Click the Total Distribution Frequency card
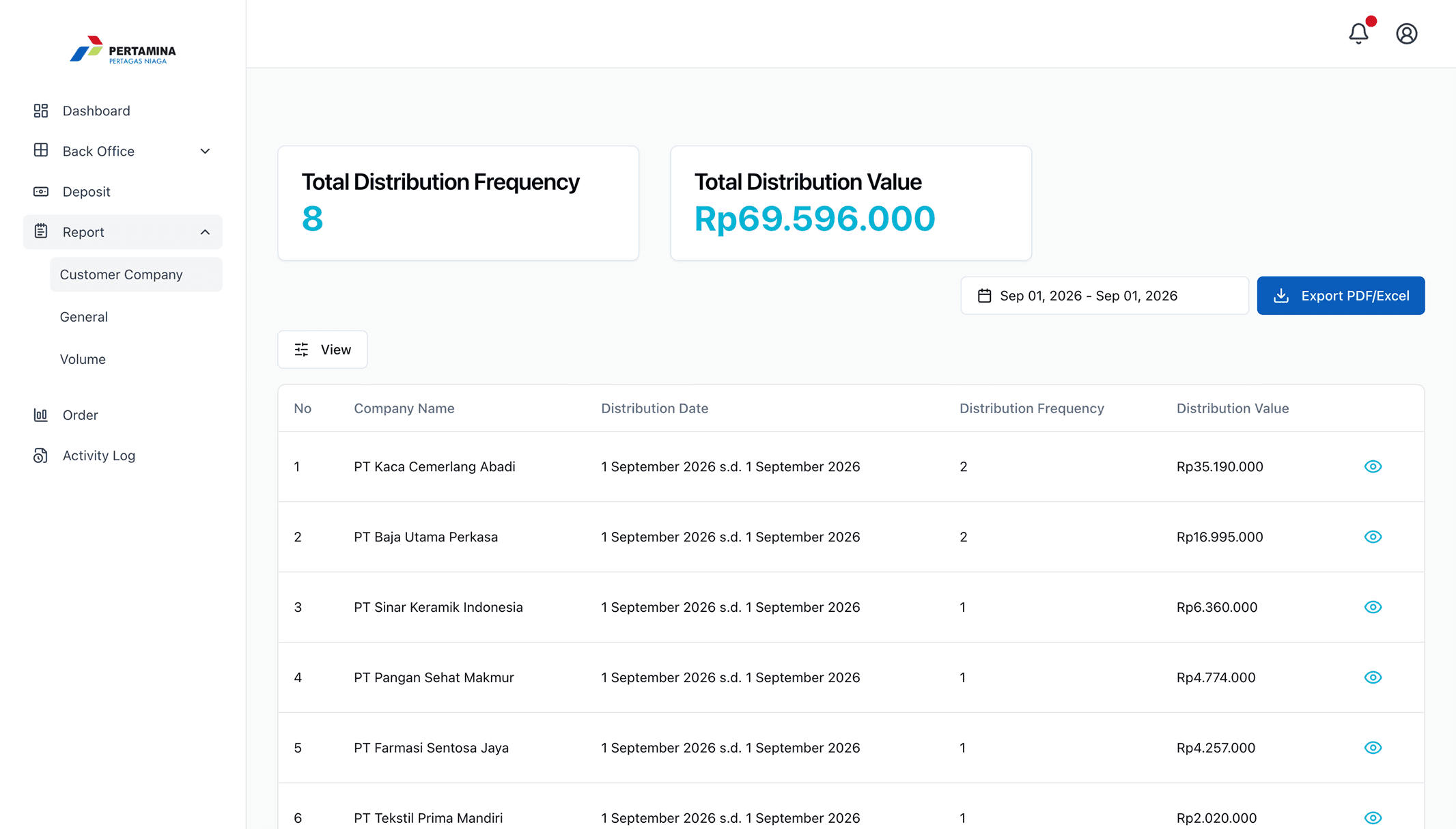This screenshot has width=1456, height=829. 458,203
